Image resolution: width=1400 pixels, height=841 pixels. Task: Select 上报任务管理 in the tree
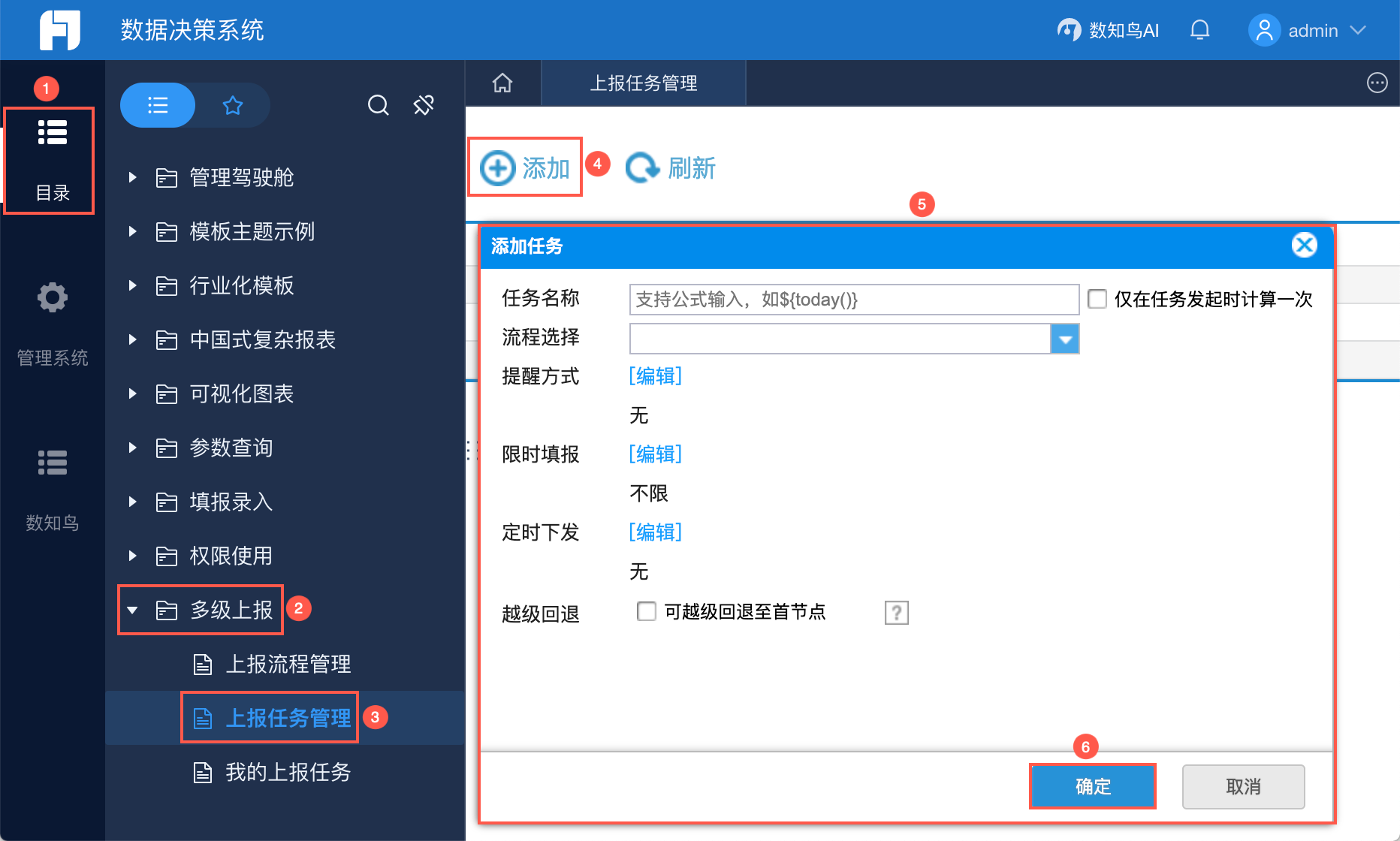pos(288,718)
